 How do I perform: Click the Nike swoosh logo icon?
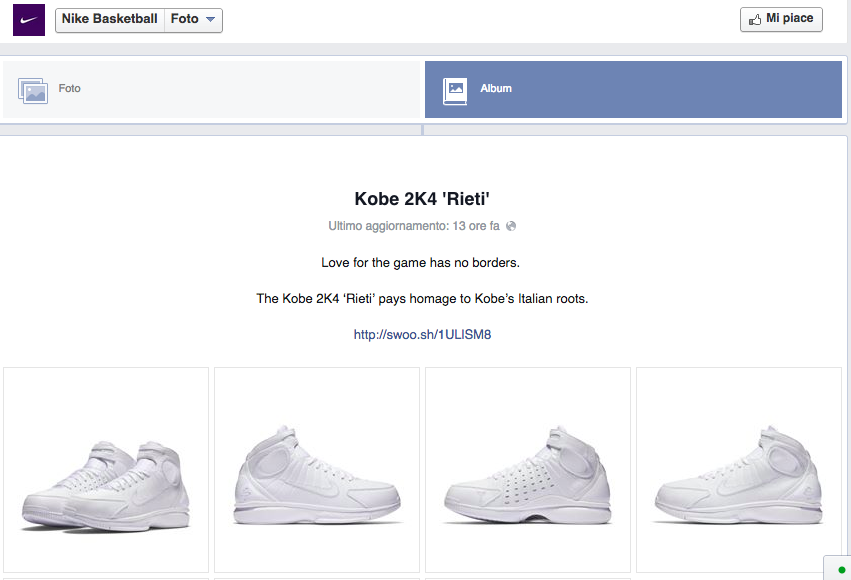point(28,20)
